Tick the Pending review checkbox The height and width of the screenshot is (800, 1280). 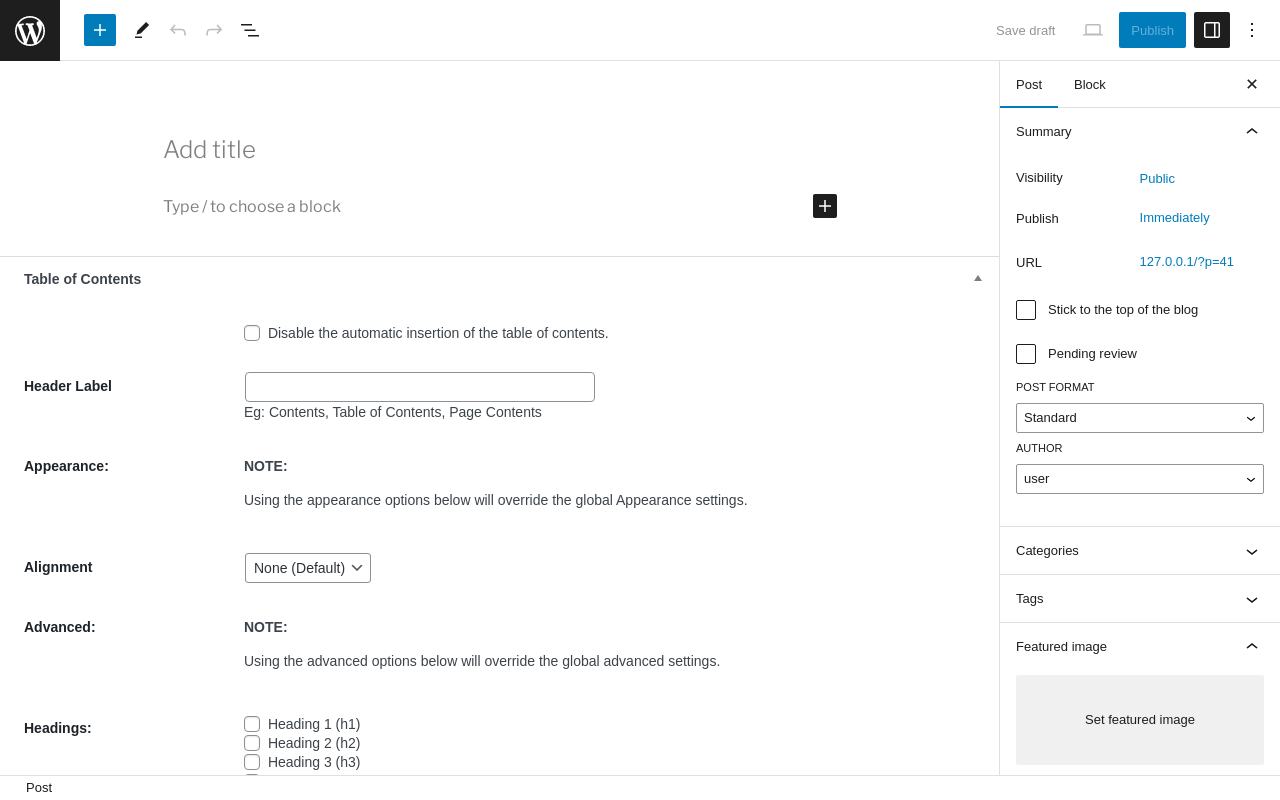(x=1026, y=354)
